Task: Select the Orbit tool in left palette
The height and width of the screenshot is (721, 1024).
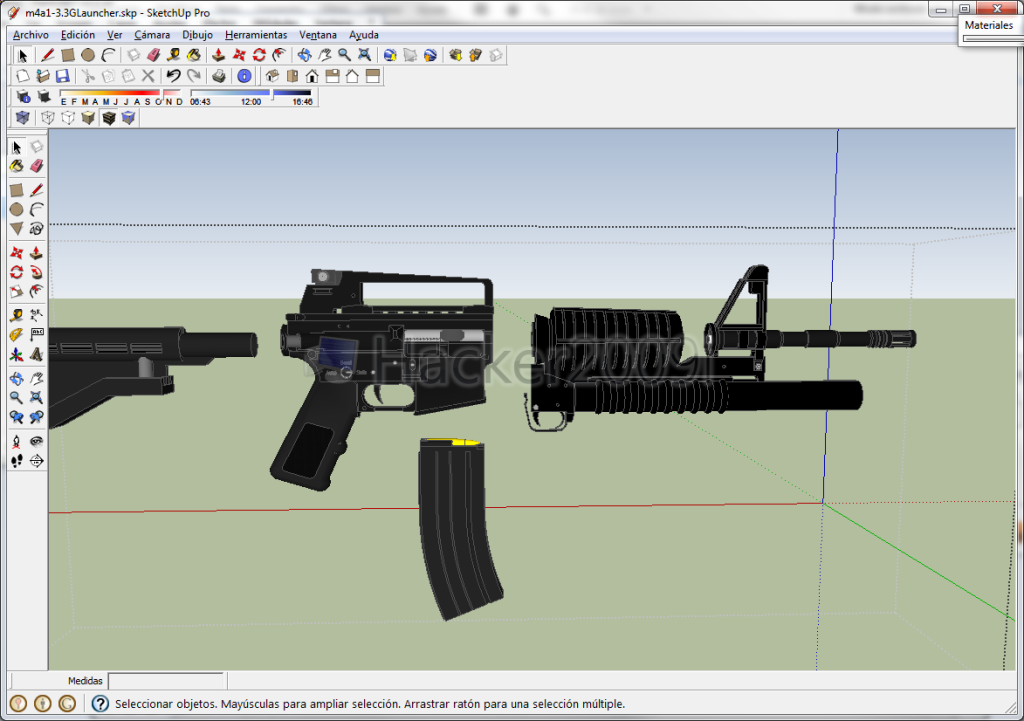Action: coord(17,378)
